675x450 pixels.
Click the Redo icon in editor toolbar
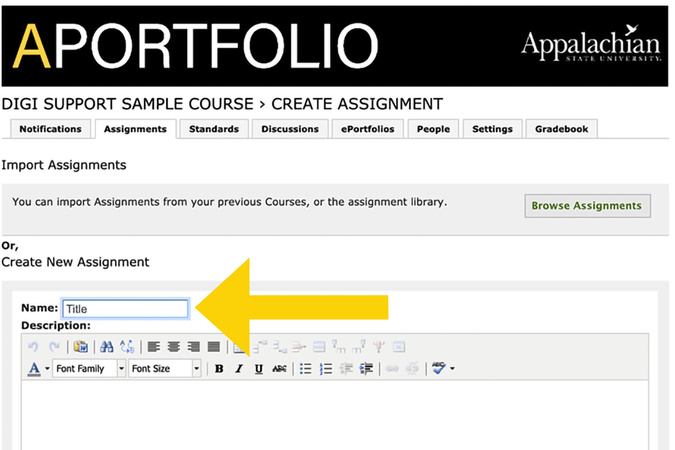(x=54, y=347)
